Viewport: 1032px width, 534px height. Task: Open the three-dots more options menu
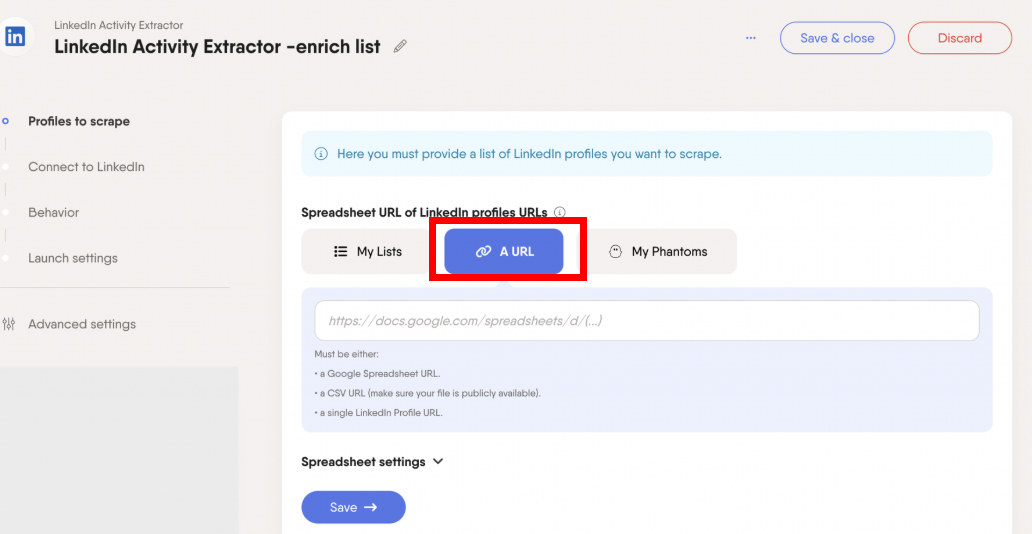(751, 38)
